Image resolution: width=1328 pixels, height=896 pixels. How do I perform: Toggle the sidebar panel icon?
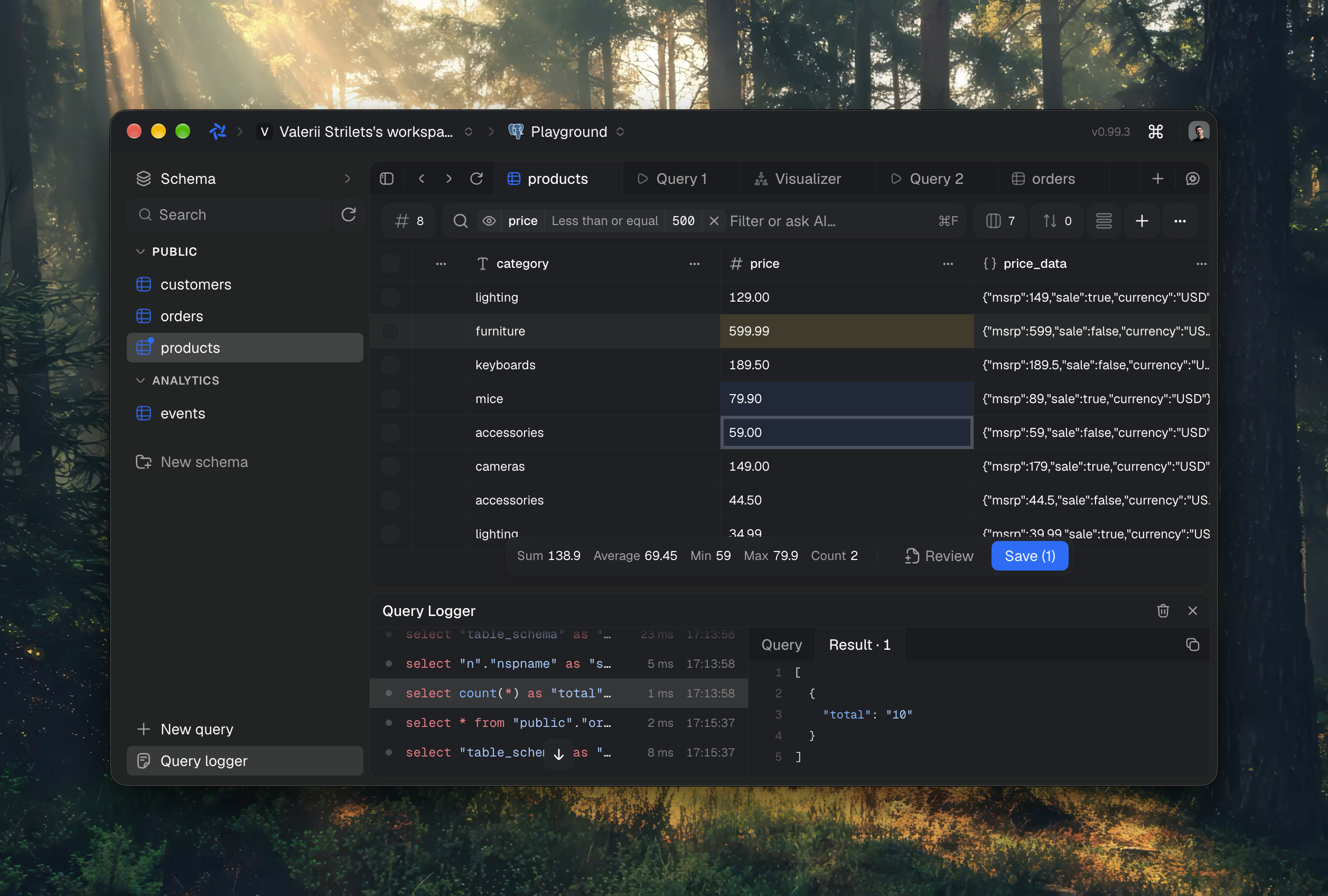pyautogui.click(x=387, y=179)
